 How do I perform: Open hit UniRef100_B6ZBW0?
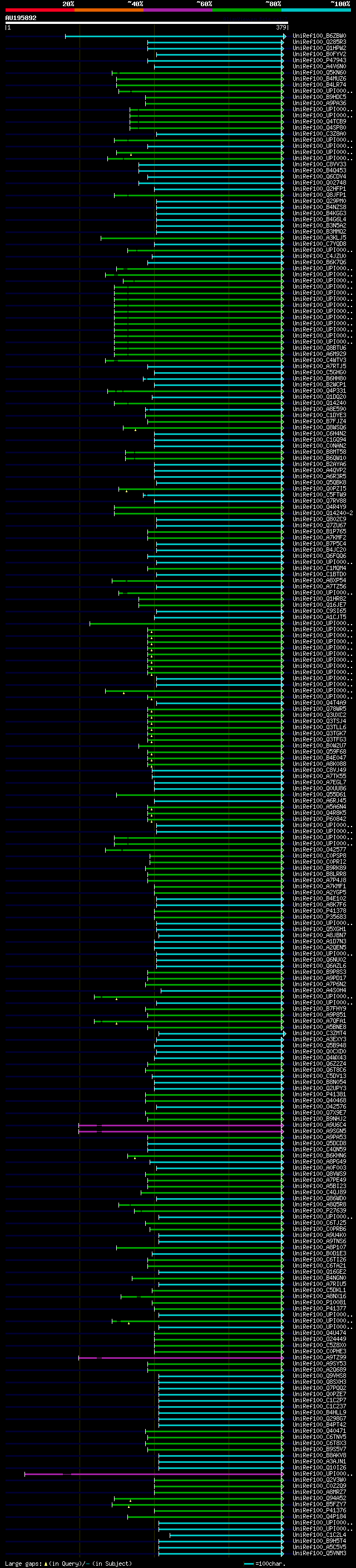tap(319, 36)
